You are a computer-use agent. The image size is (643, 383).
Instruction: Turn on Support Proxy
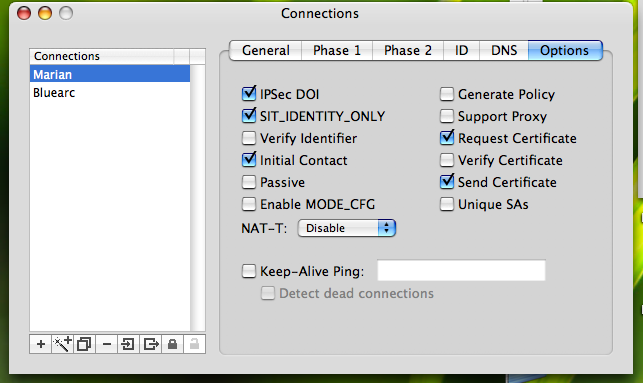[x=447, y=116]
